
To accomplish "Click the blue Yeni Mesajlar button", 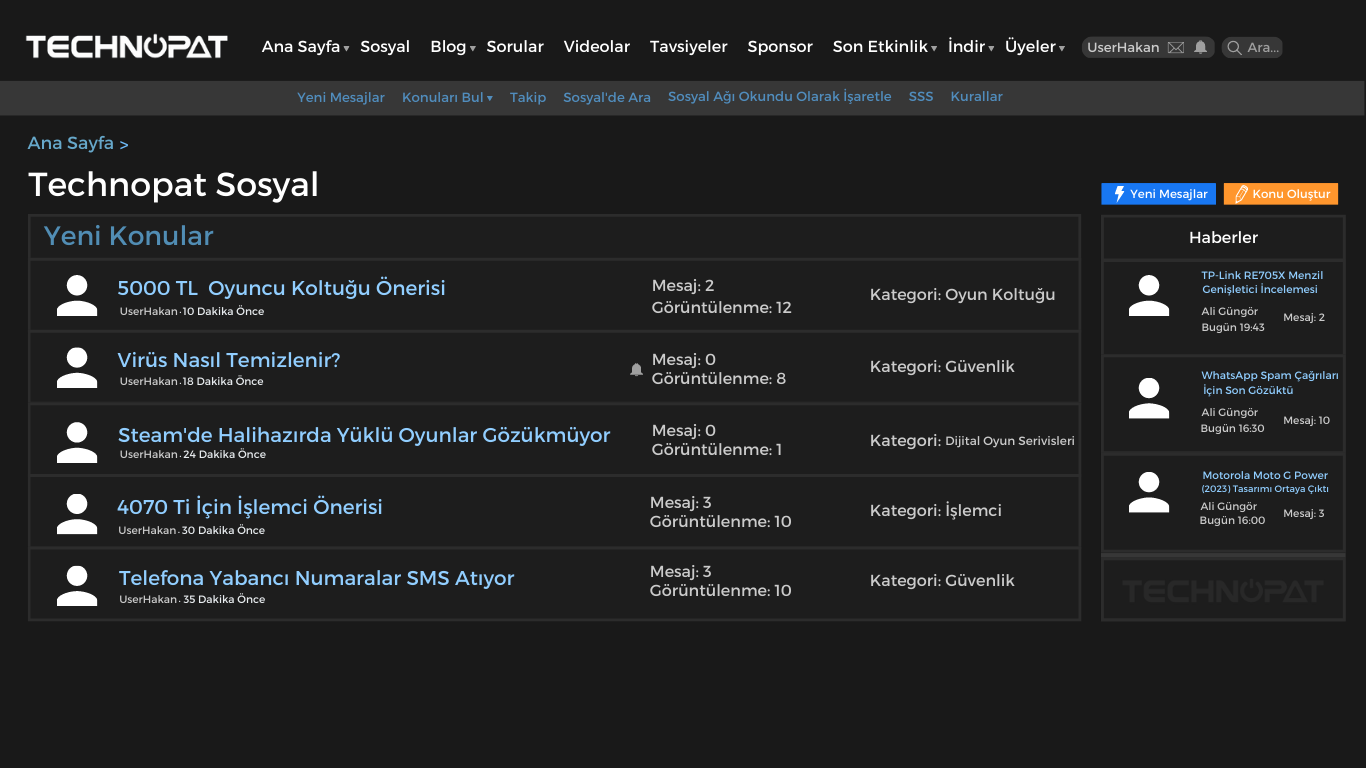I will (x=1159, y=194).
